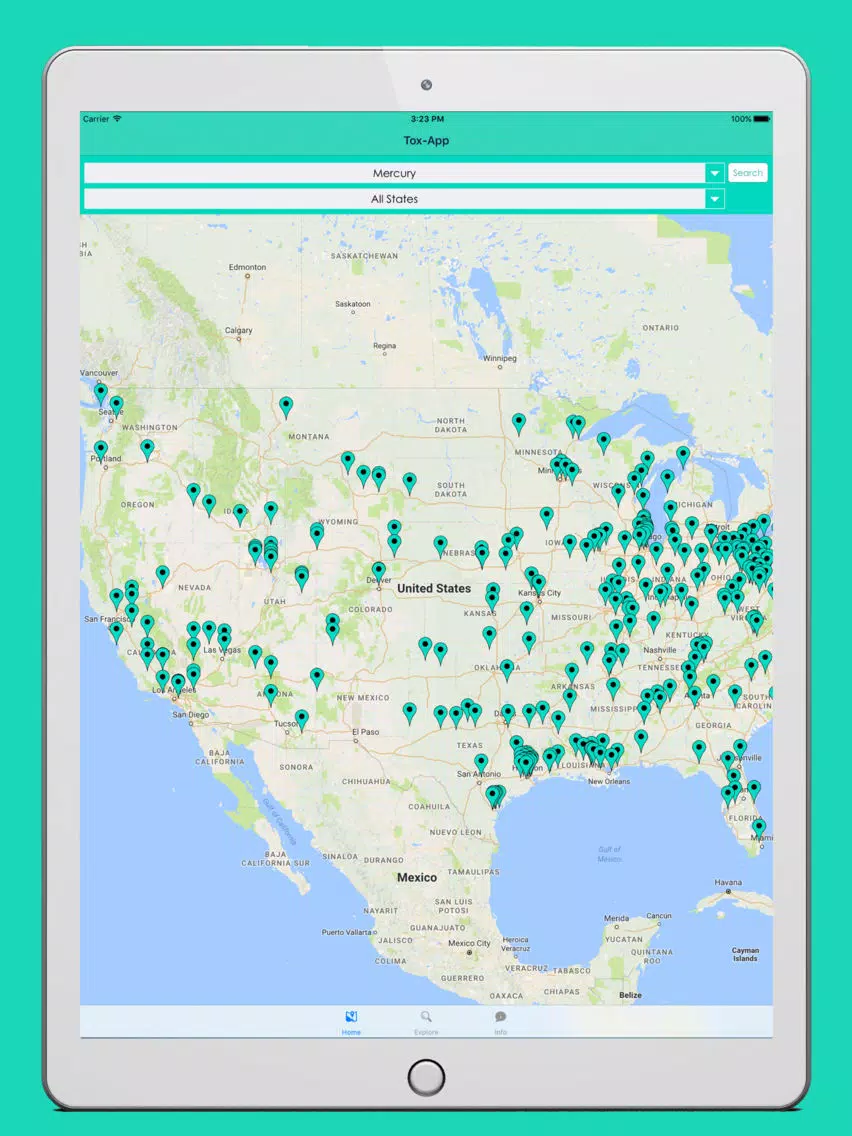Tap the pin at San Antonio
This screenshot has height=1136, width=852.
click(x=482, y=764)
